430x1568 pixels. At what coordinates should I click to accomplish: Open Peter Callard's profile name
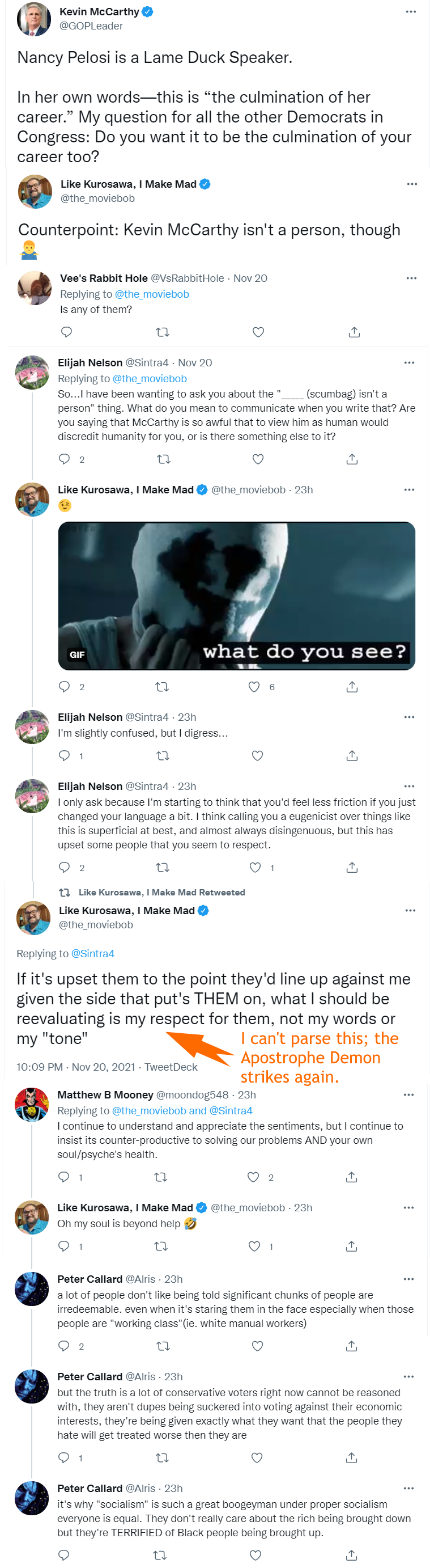(x=90, y=1279)
